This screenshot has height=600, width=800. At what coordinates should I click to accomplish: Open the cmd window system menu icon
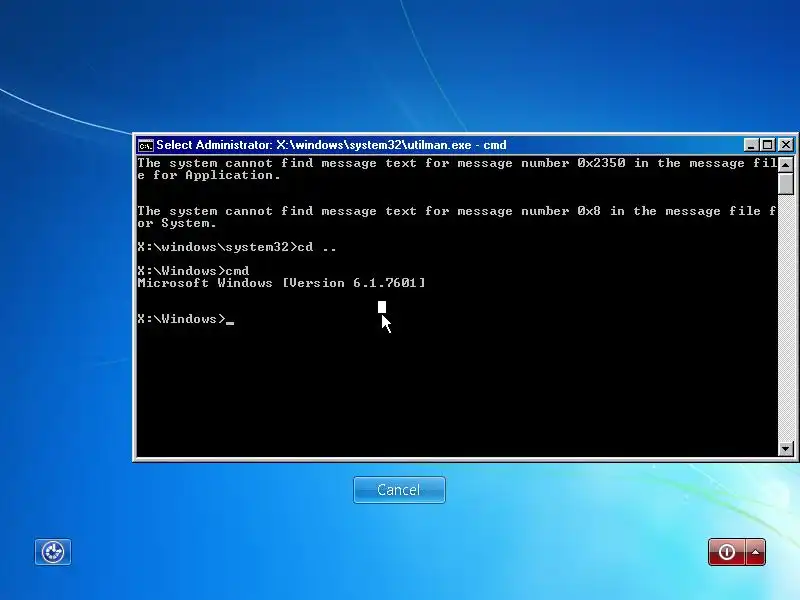(145, 145)
